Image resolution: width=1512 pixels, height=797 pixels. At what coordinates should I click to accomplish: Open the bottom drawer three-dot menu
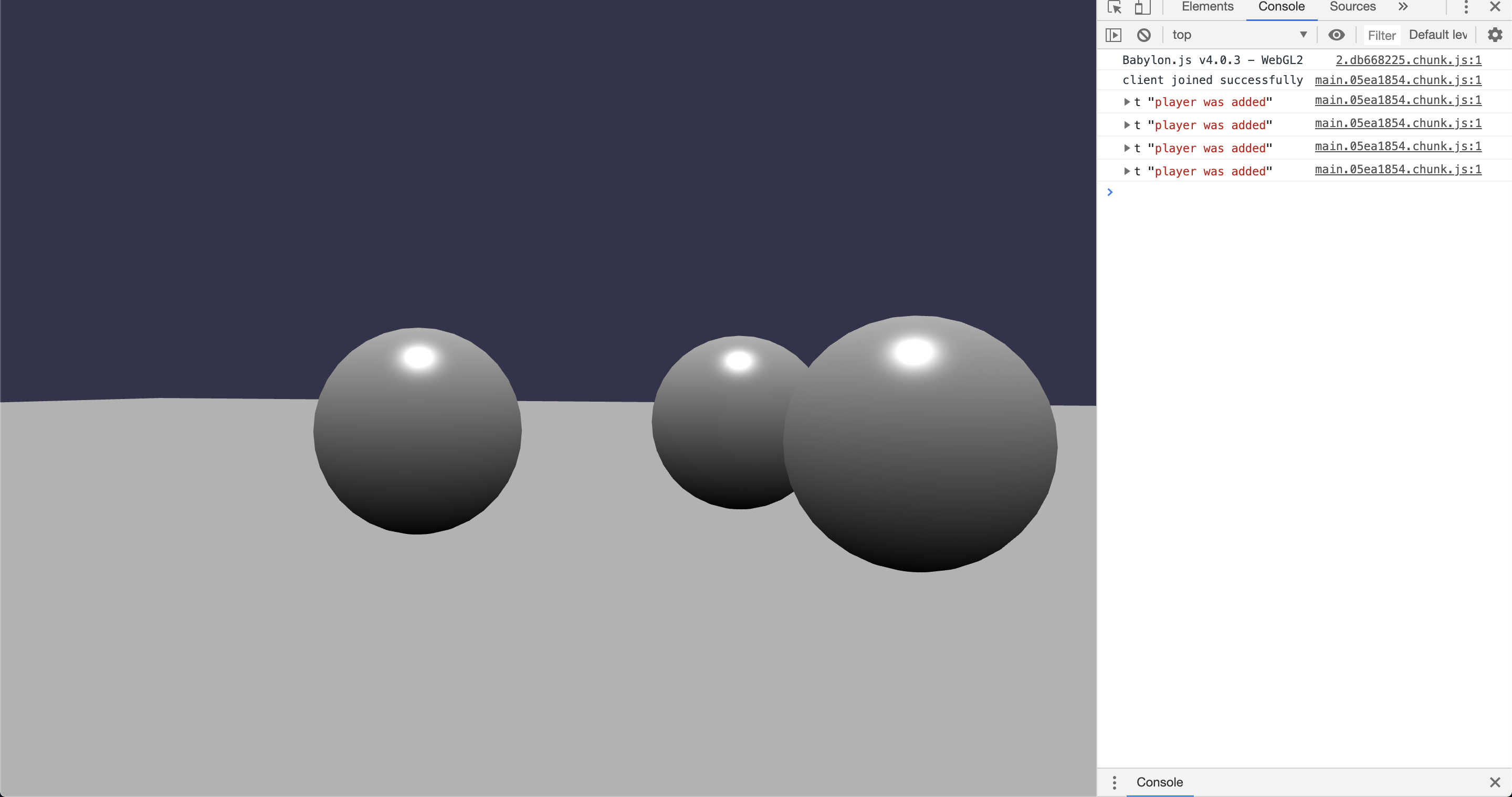1114,782
